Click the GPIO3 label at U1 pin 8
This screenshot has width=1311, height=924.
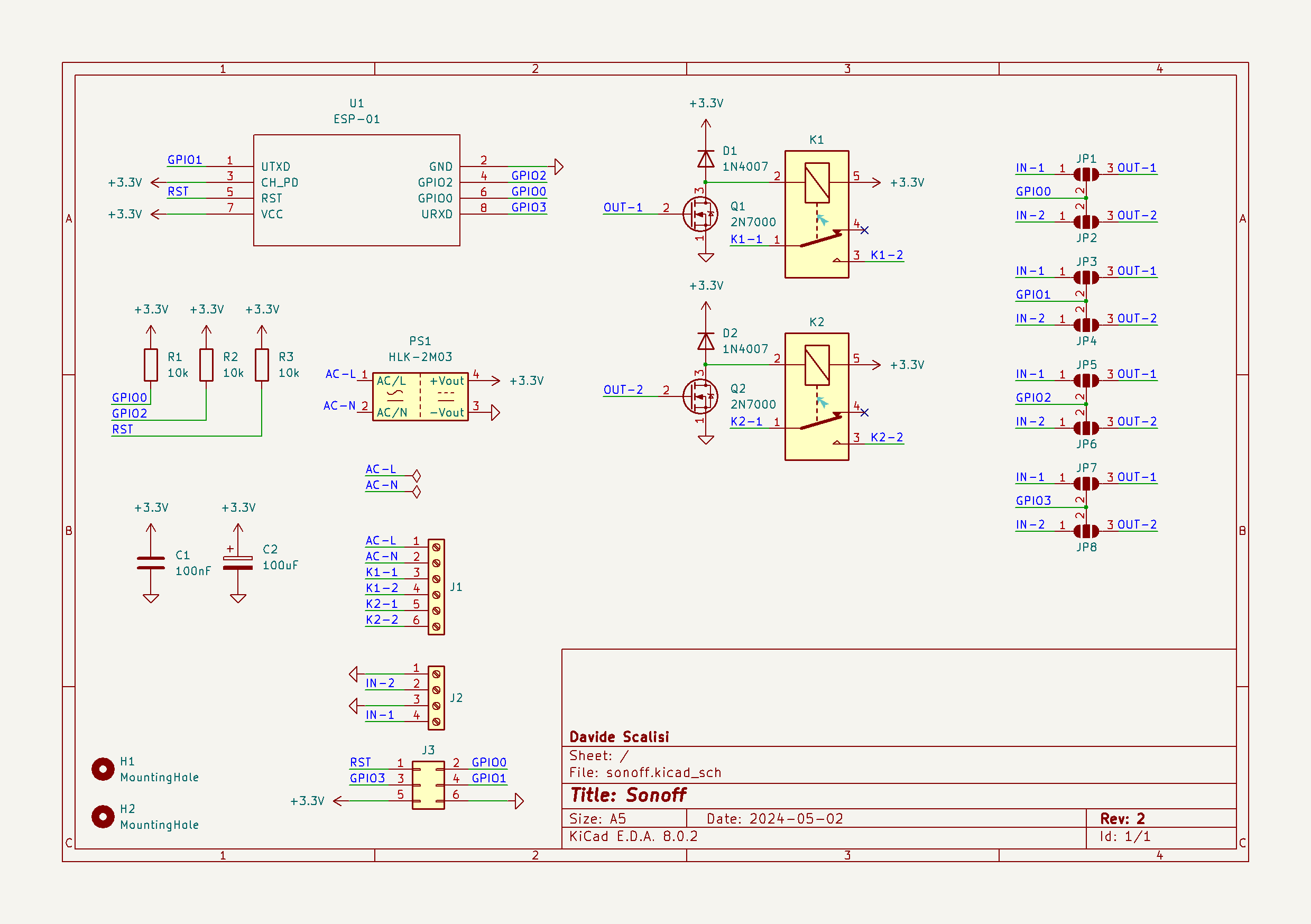click(x=529, y=207)
